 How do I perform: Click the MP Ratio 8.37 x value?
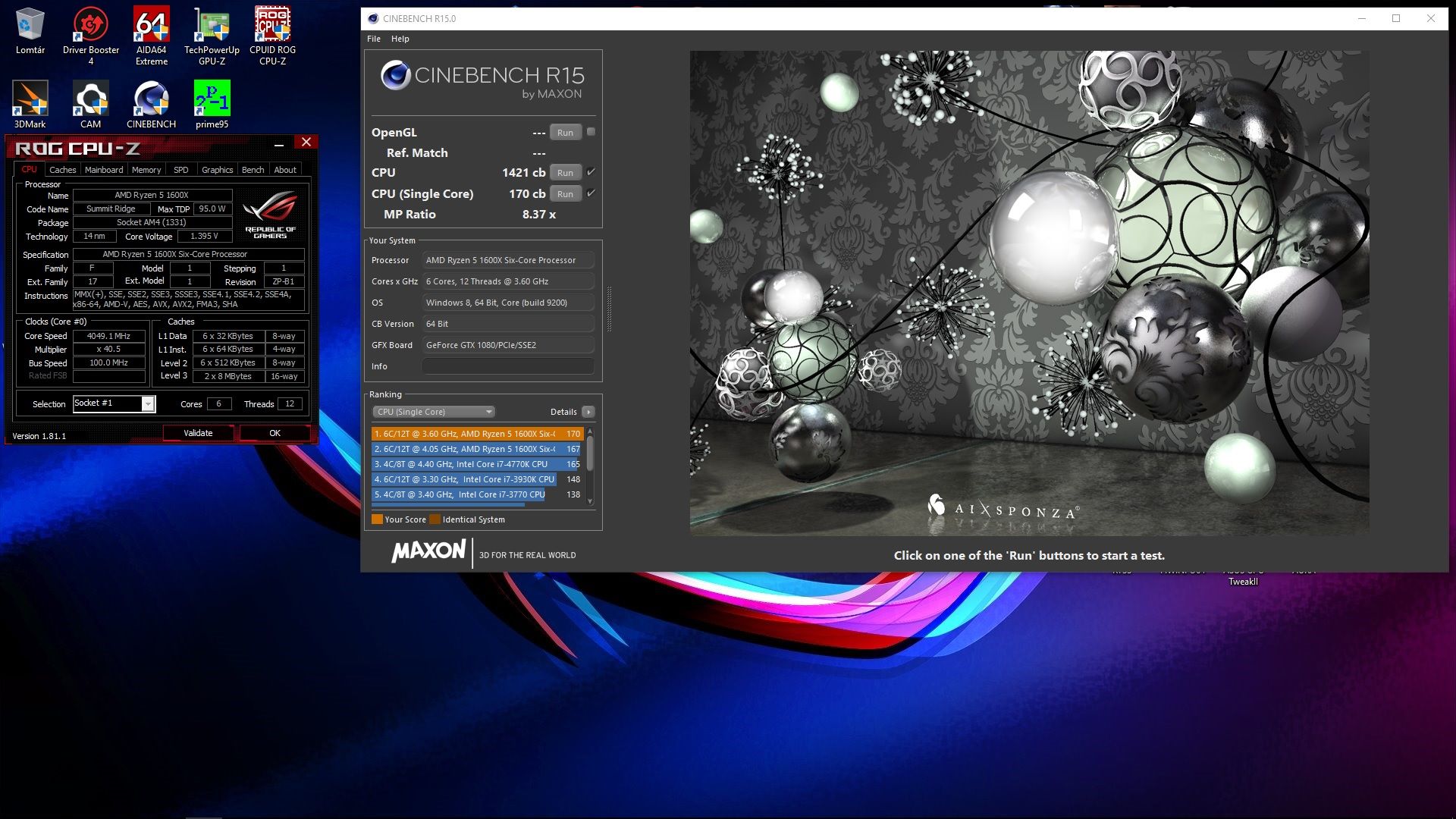tap(539, 215)
